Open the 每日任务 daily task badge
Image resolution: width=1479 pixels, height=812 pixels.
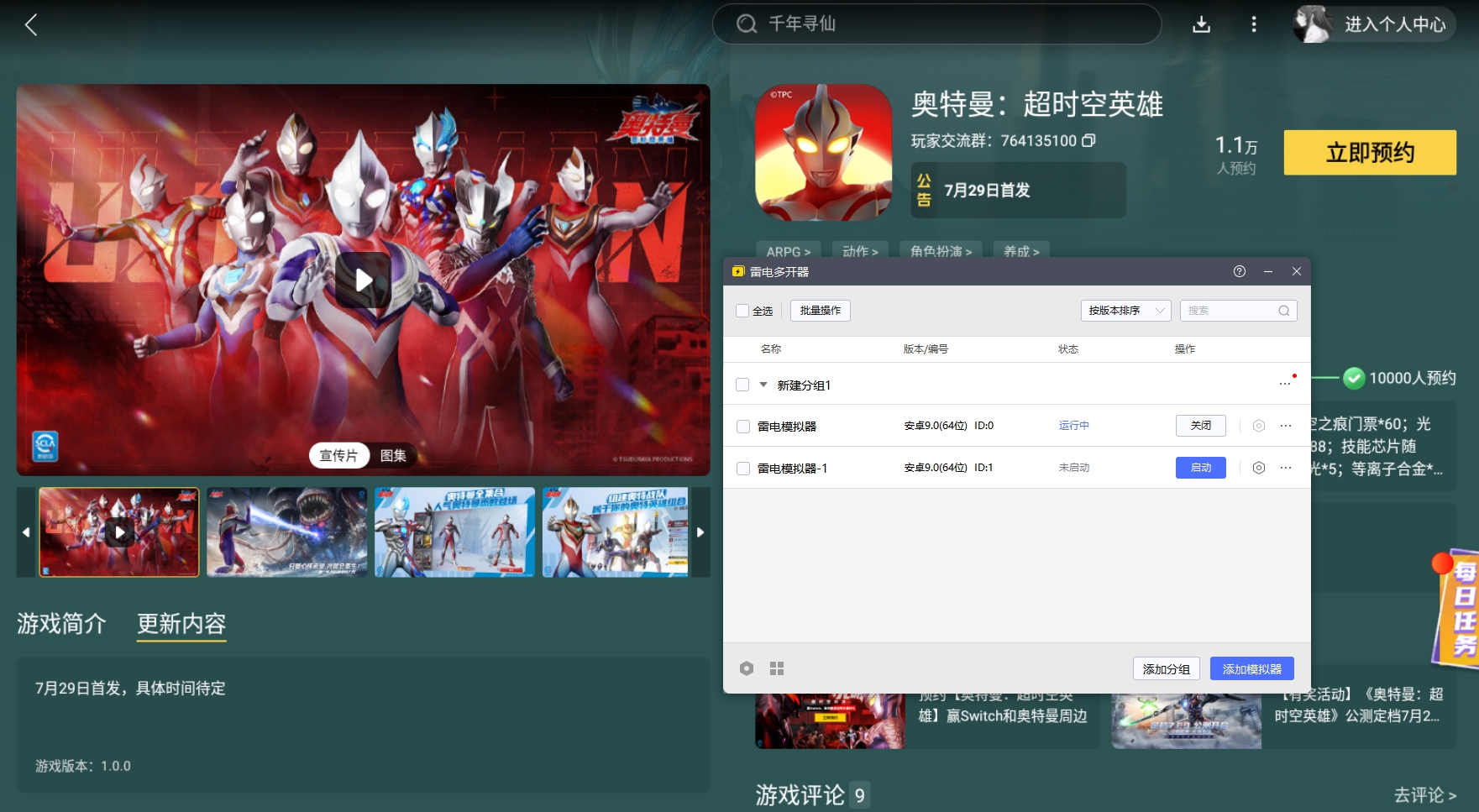(x=1459, y=610)
